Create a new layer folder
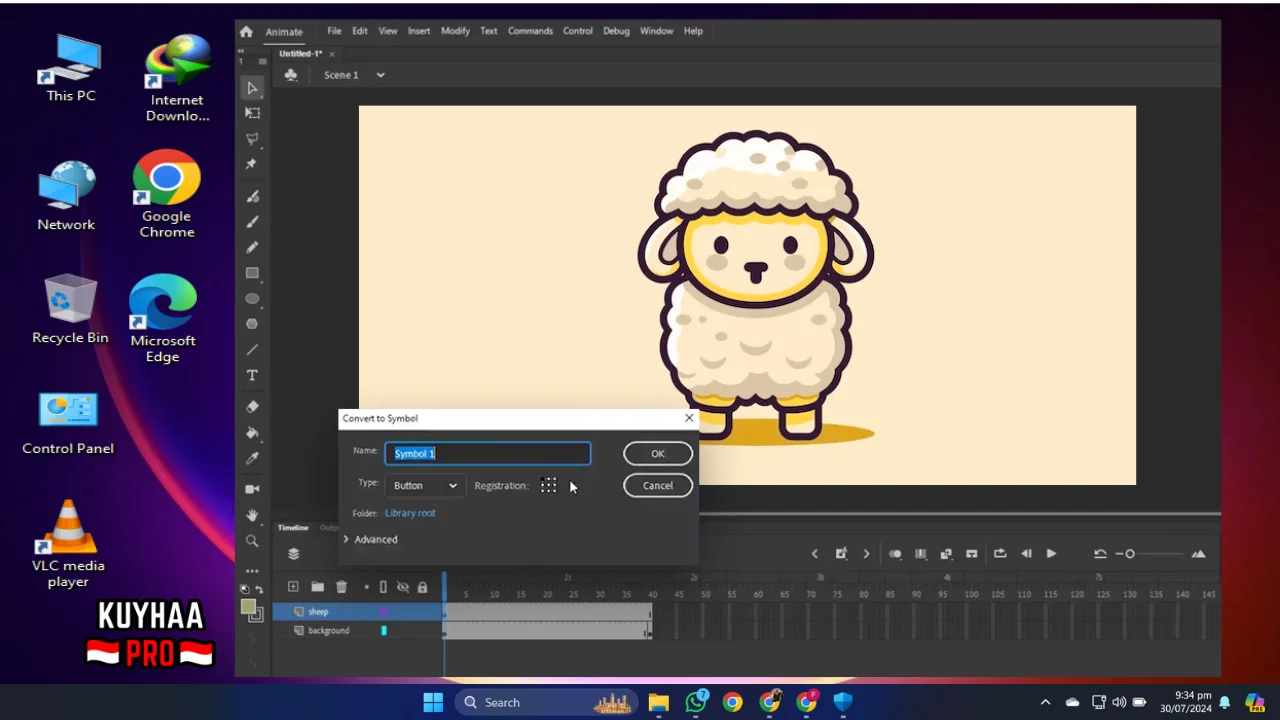Image resolution: width=1280 pixels, height=720 pixels. pos(317,587)
